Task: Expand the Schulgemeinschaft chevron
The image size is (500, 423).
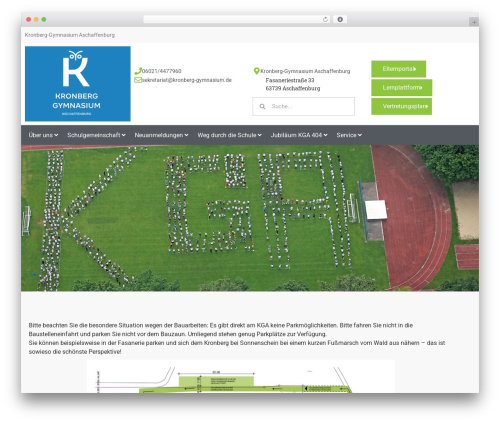Action: (x=124, y=135)
